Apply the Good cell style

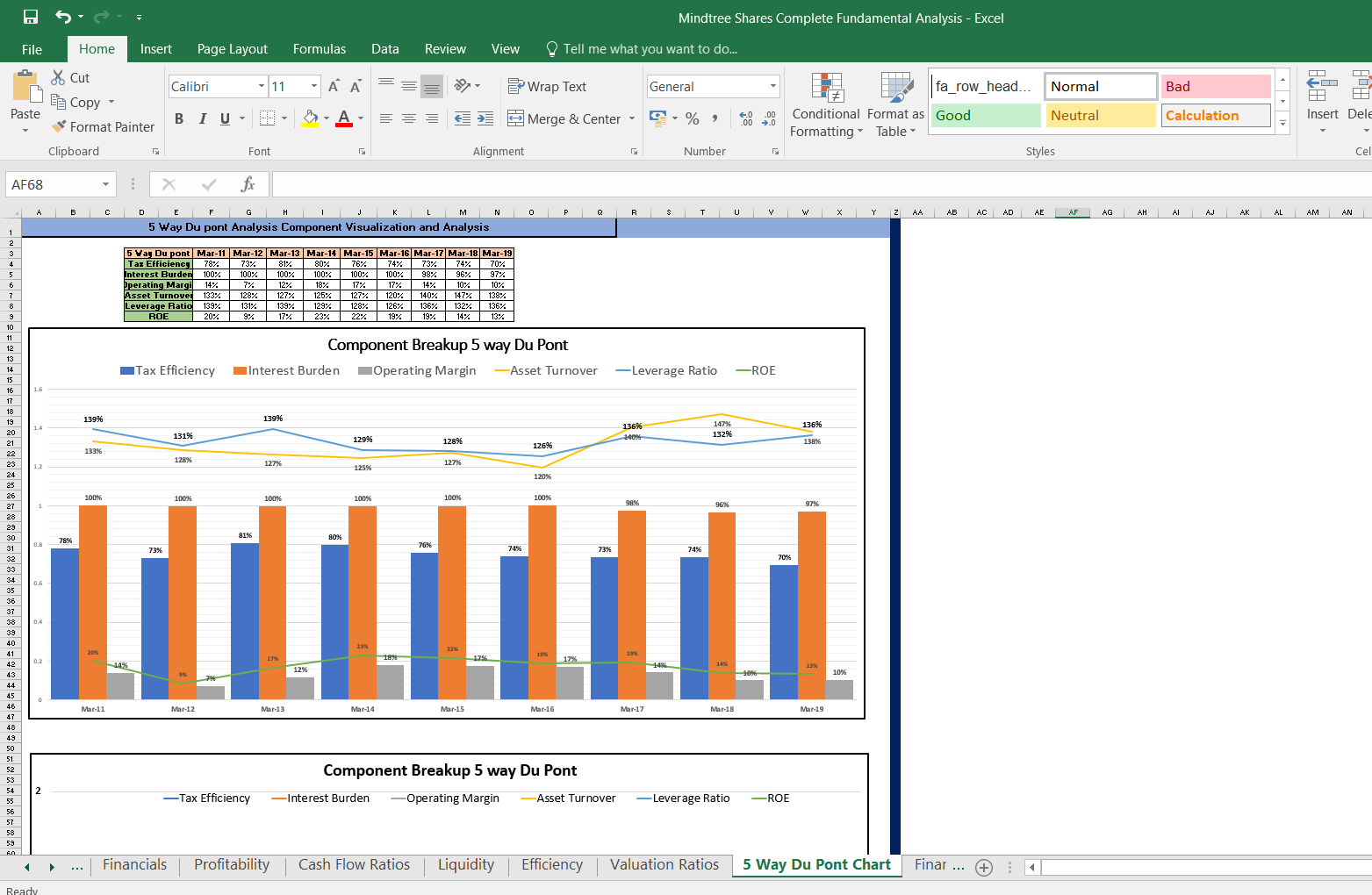click(986, 115)
